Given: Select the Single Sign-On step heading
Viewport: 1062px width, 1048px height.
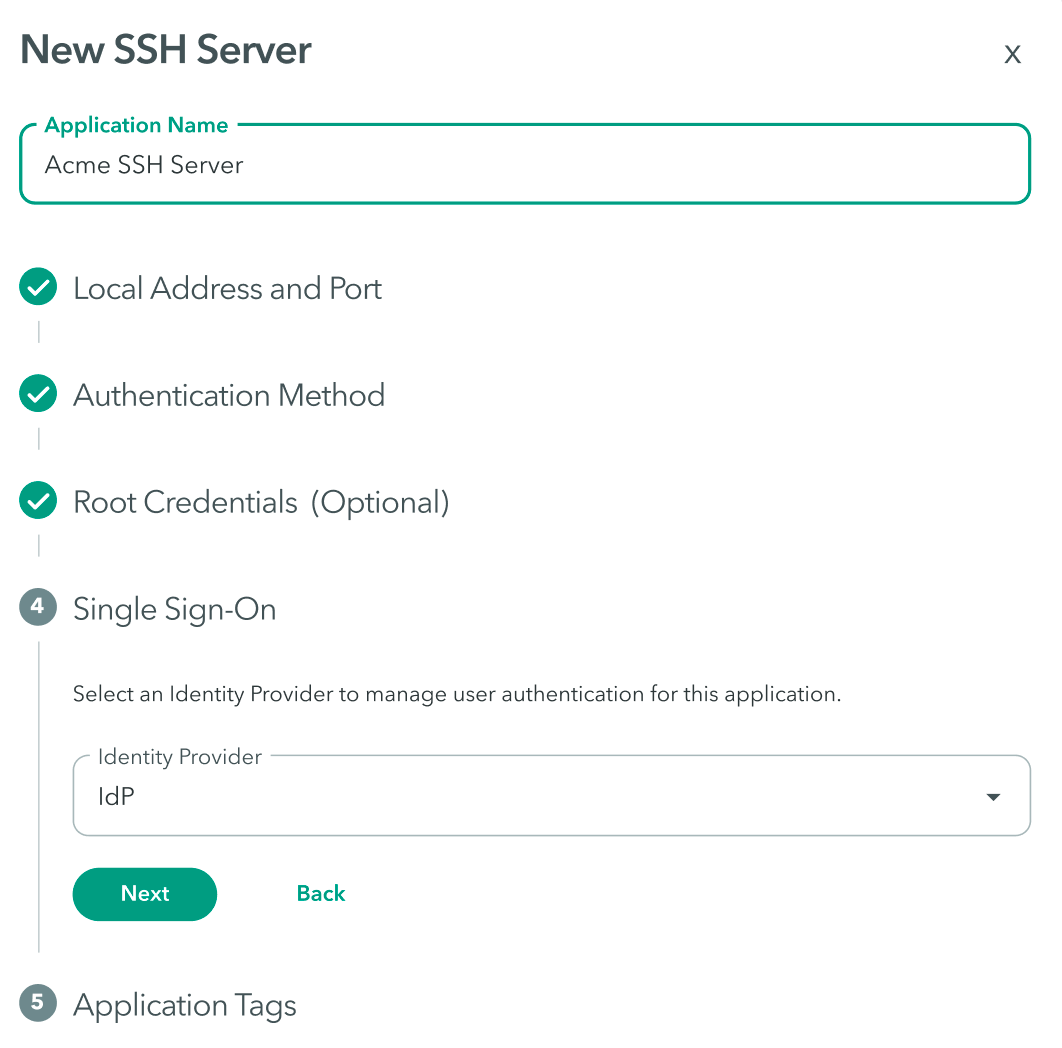Looking at the screenshot, I should pos(175,610).
